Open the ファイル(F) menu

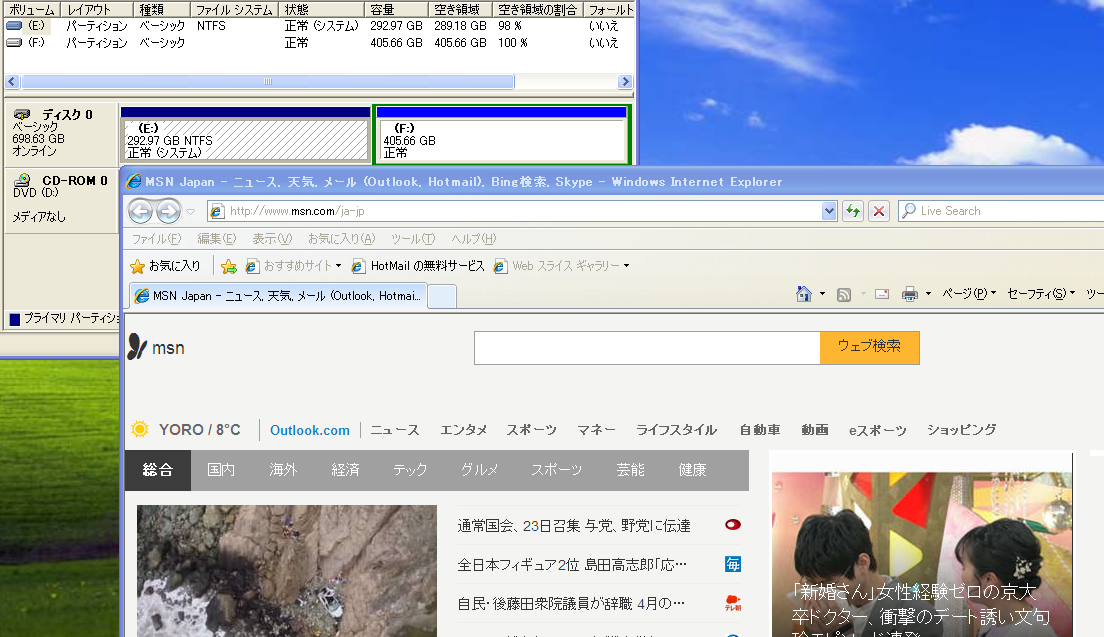(x=156, y=239)
